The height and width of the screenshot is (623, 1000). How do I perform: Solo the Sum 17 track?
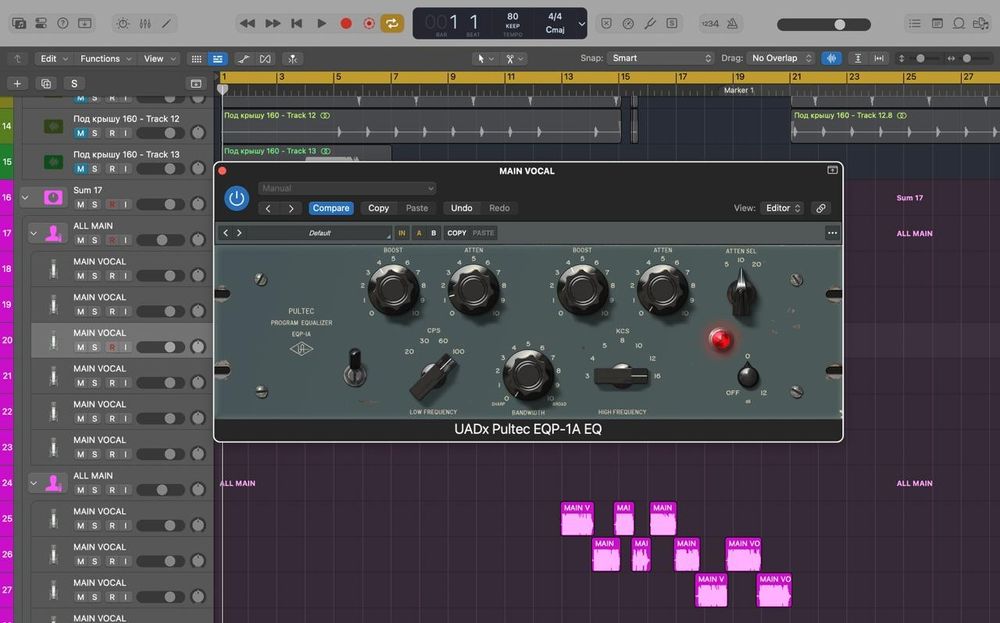[95, 204]
